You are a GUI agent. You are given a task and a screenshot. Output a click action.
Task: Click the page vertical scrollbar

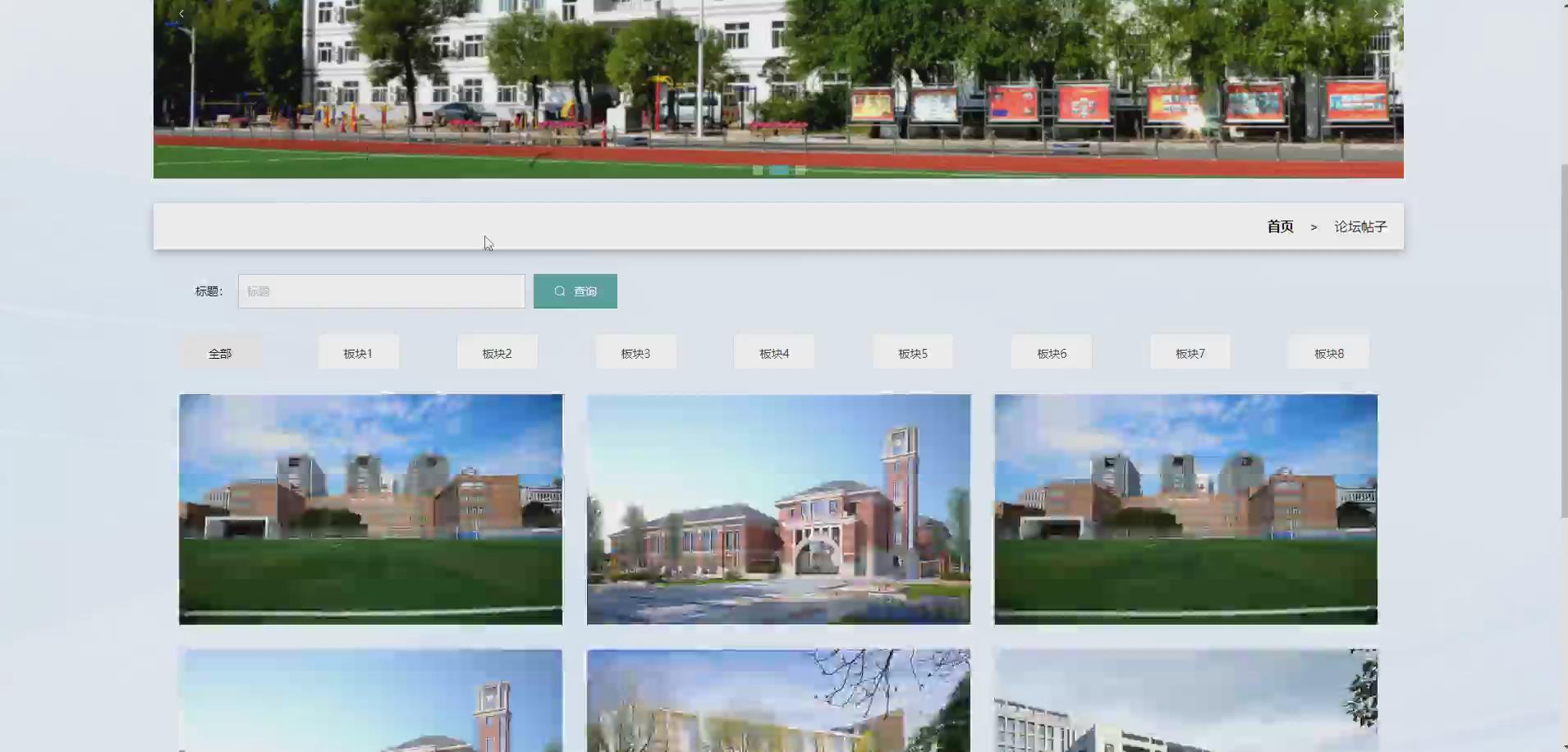[1564, 341]
